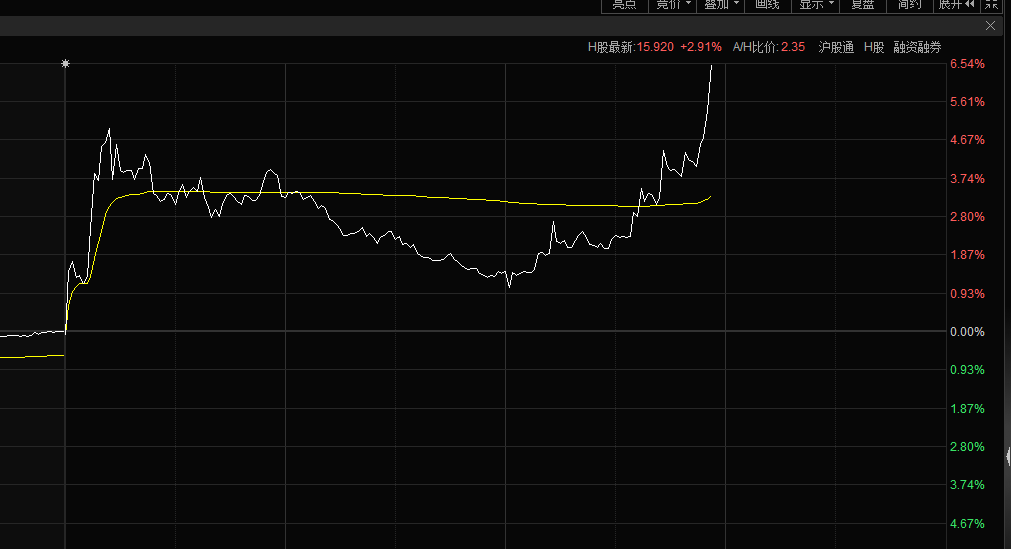Click the 亮点 toolbar button
This screenshot has width=1011, height=549.
pyautogui.click(x=624, y=5)
